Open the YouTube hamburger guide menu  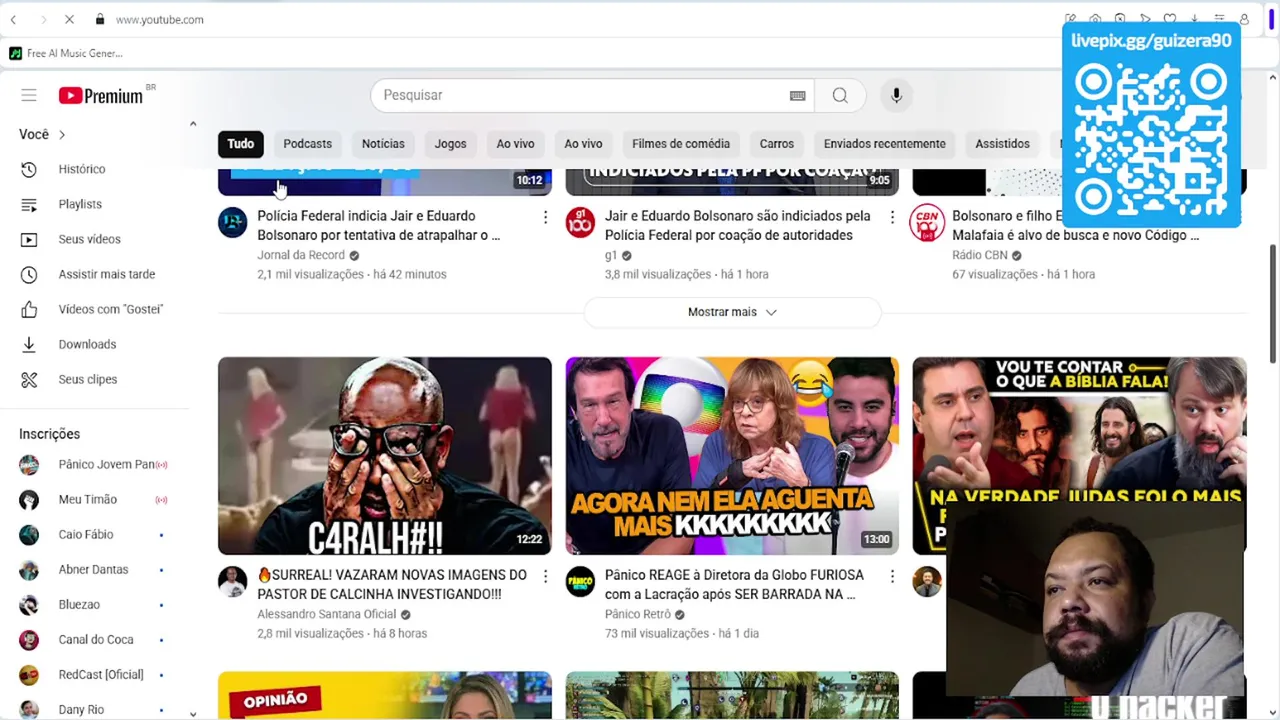point(29,95)
